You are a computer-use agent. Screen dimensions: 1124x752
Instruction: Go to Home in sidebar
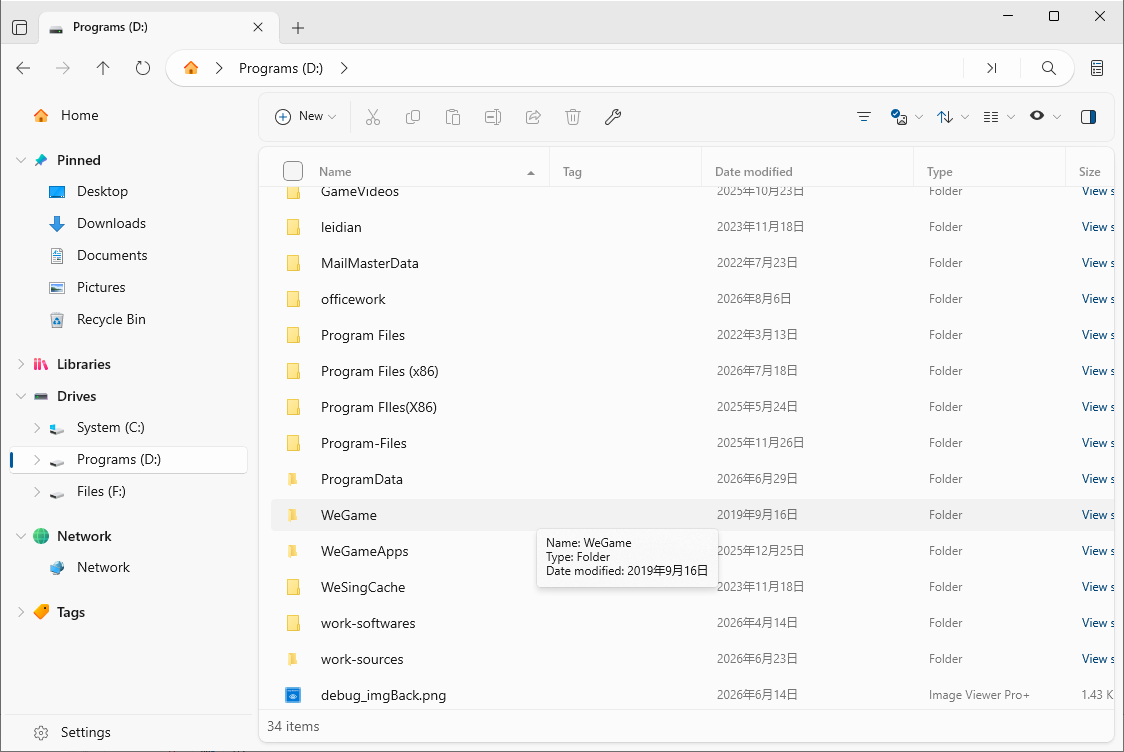pos(80,115)
